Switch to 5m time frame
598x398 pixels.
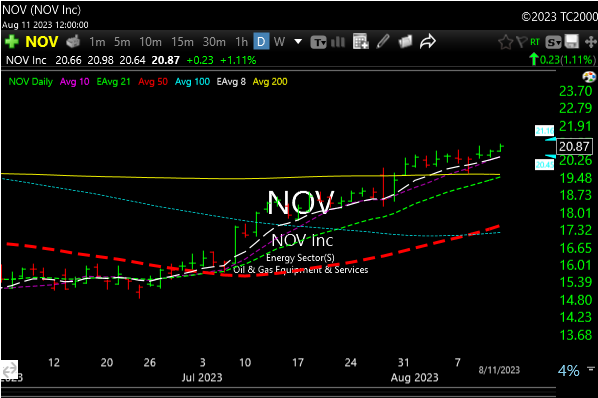click(122, 42)
